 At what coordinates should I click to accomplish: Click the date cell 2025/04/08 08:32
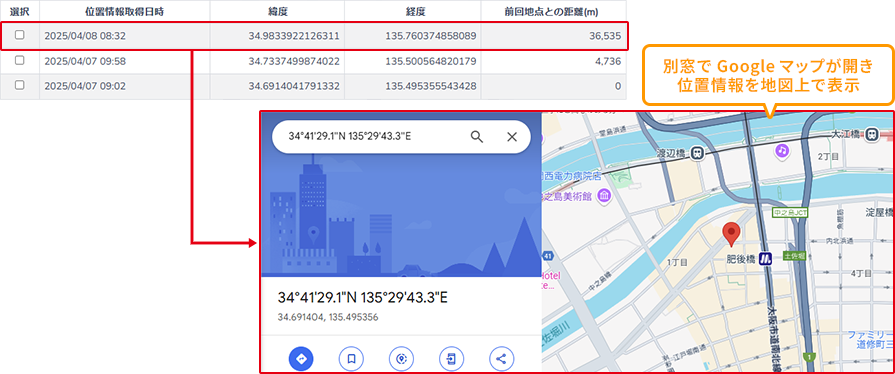[84, 36]
